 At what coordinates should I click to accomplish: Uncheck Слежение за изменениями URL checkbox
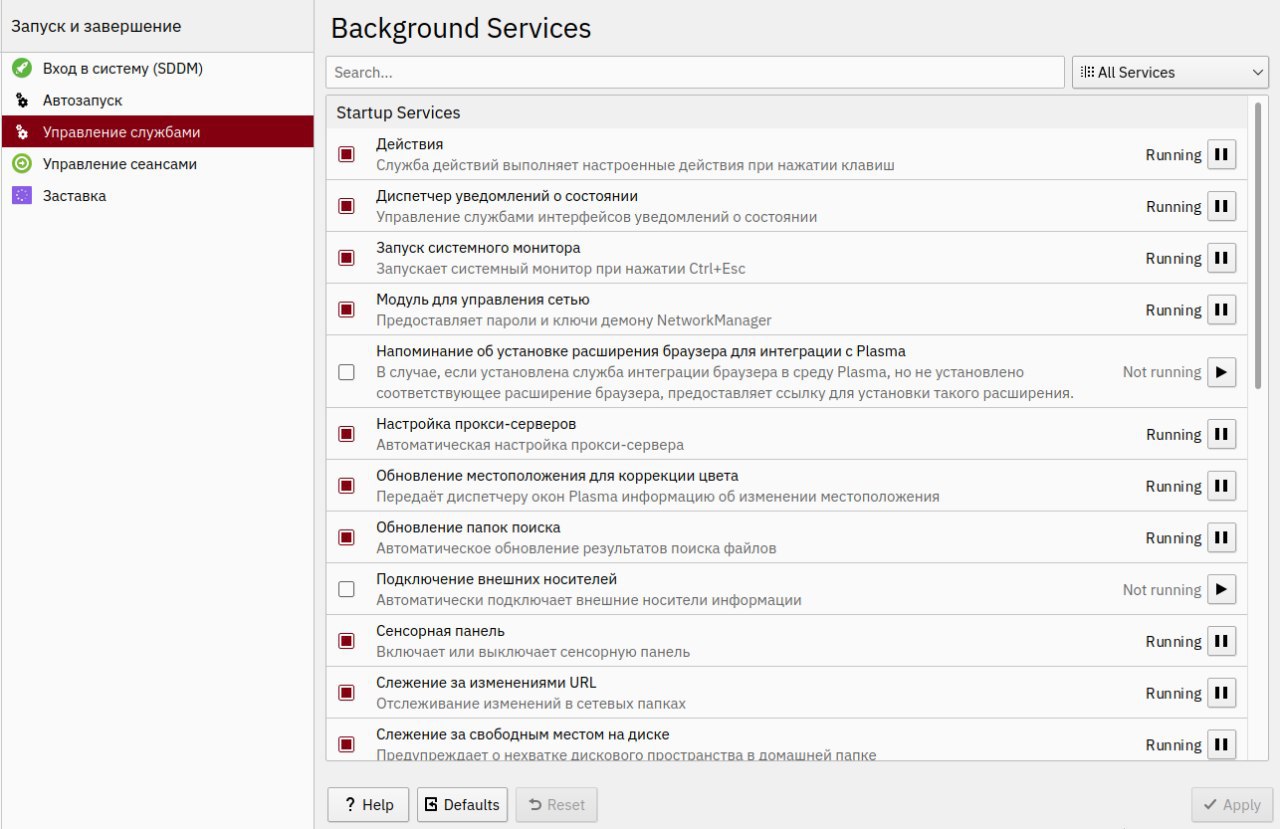click(x=346, y=693)
